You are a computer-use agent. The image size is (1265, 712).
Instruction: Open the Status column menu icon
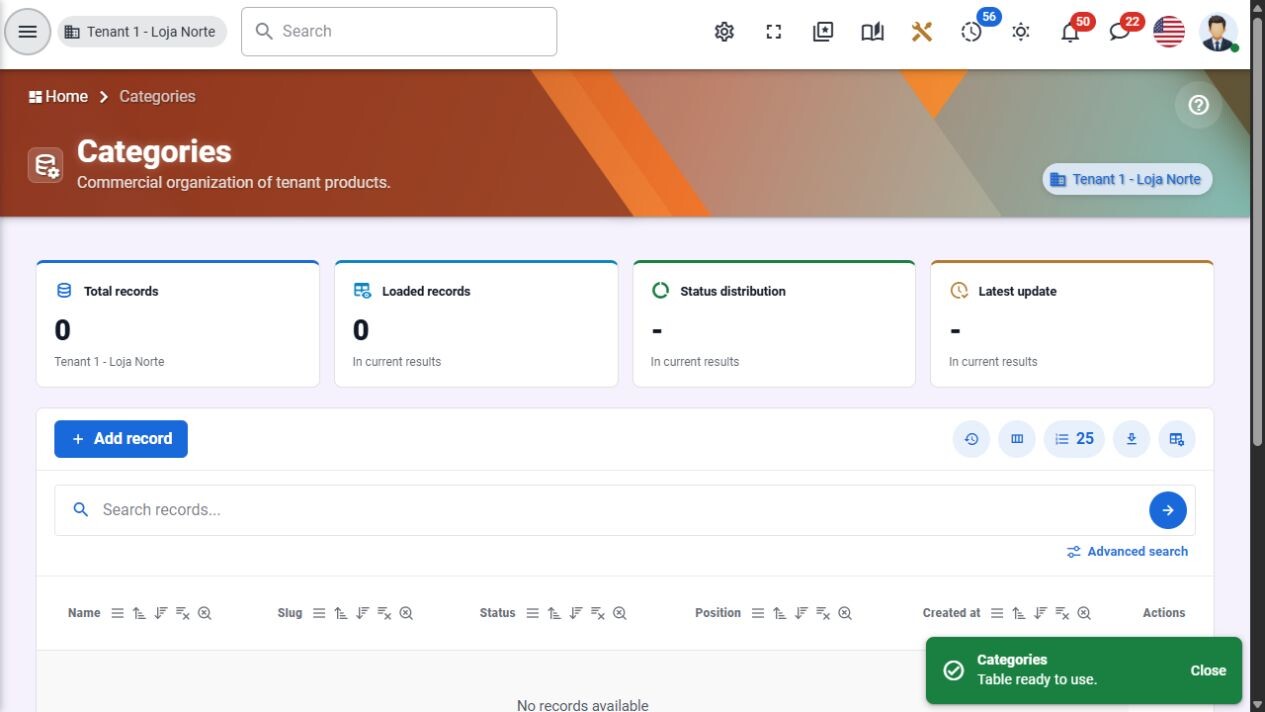point(532,613)
